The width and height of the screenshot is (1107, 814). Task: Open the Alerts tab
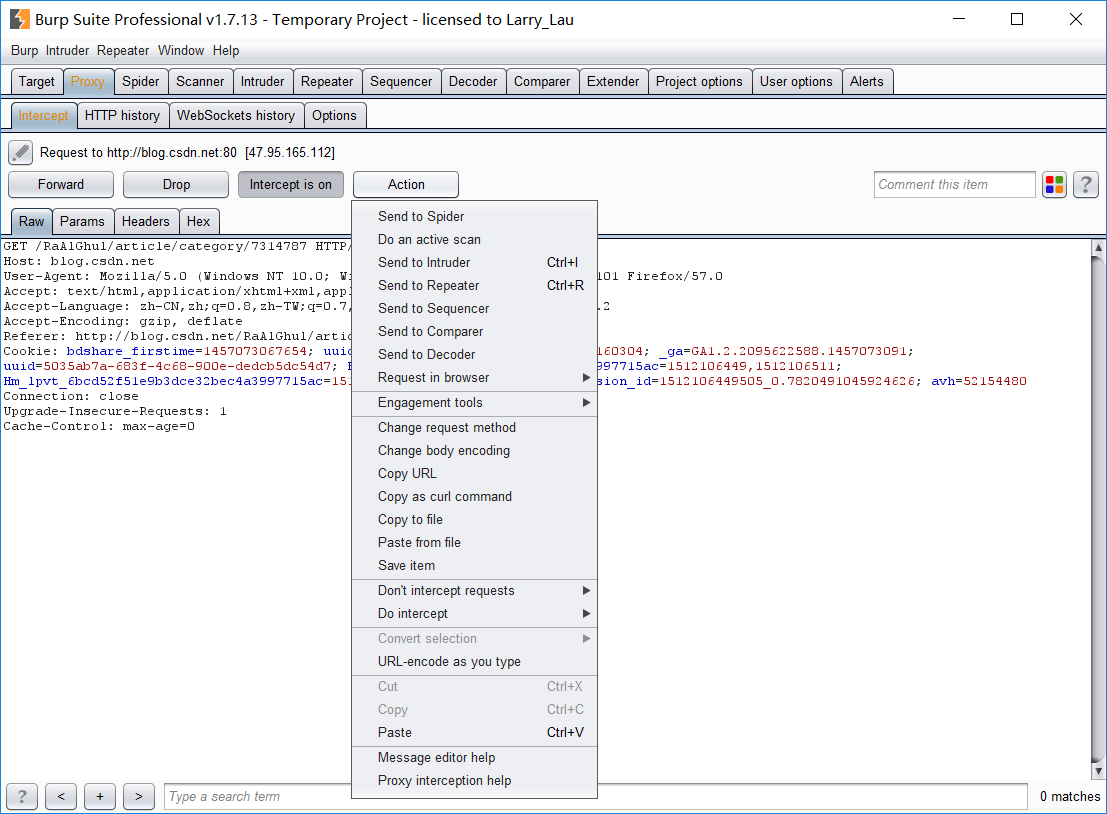click(x=866, y=82)
